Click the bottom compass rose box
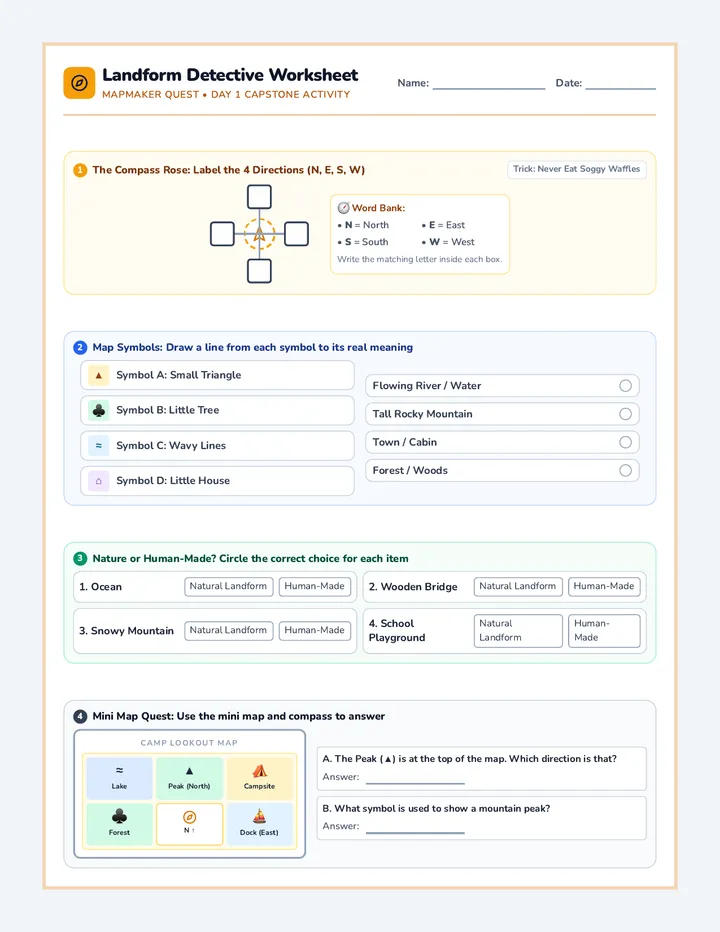The height and width of the screenshot is (932, 720). pos(259,270)
